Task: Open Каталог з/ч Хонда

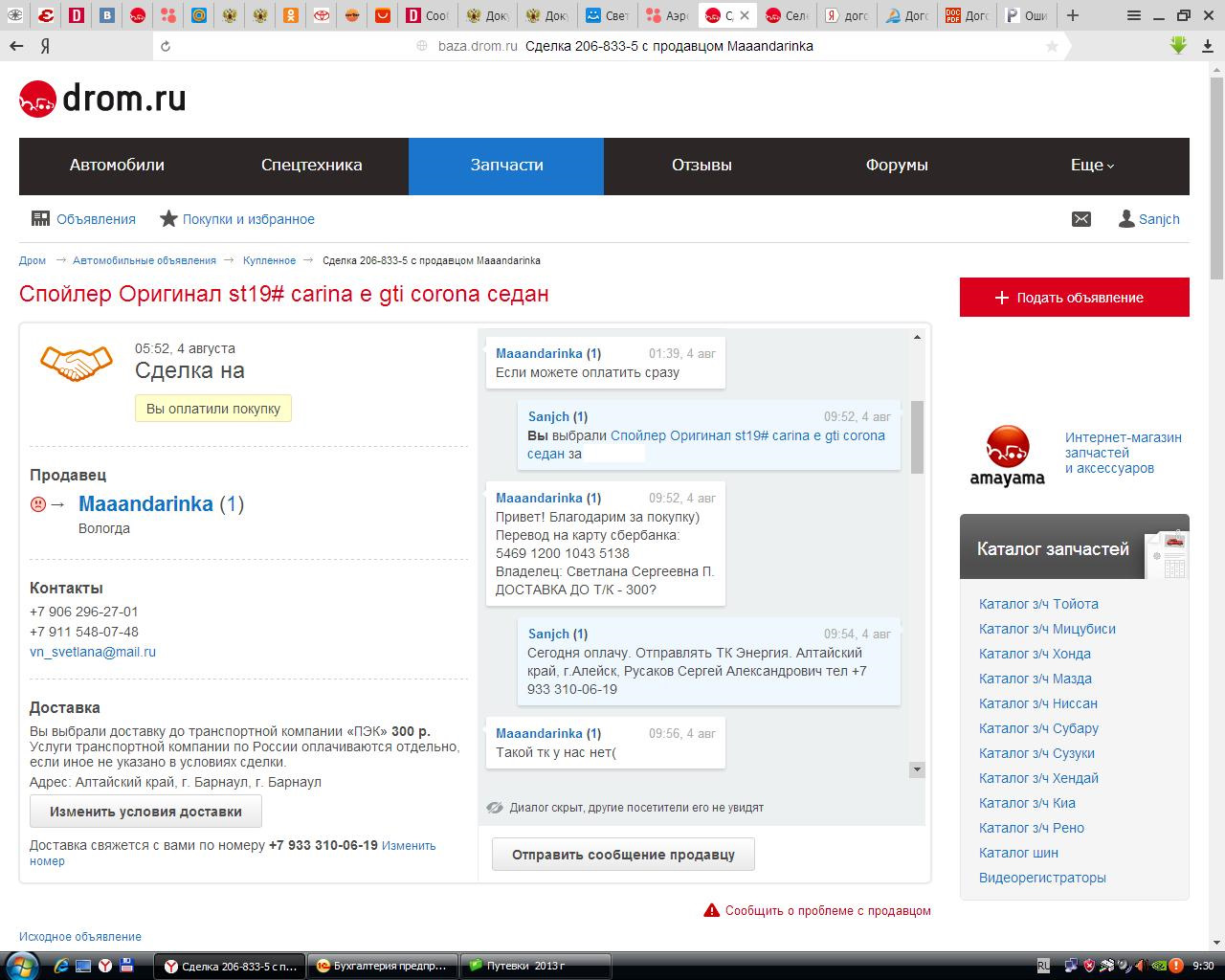Action: click(x=1035, y=654)
